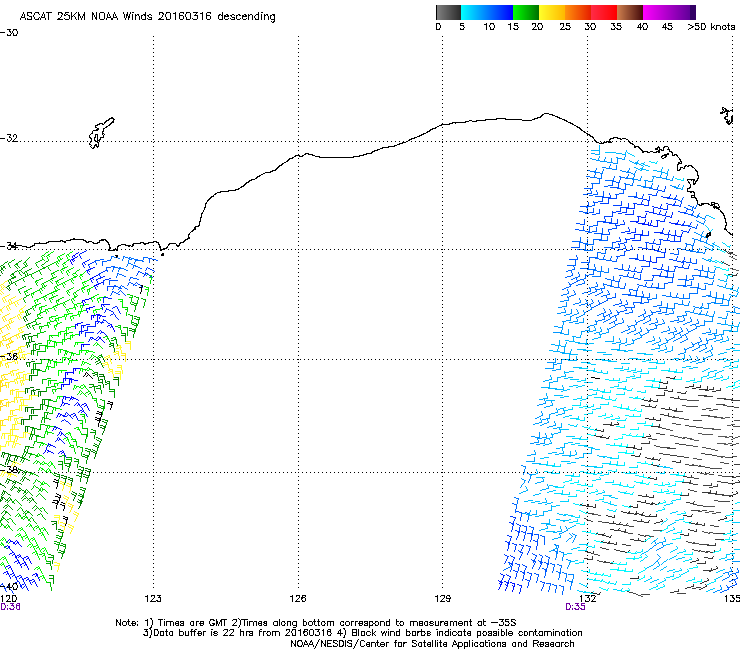Select the '45' label under the color legend
Screen dimensions: 740x650
667,27
